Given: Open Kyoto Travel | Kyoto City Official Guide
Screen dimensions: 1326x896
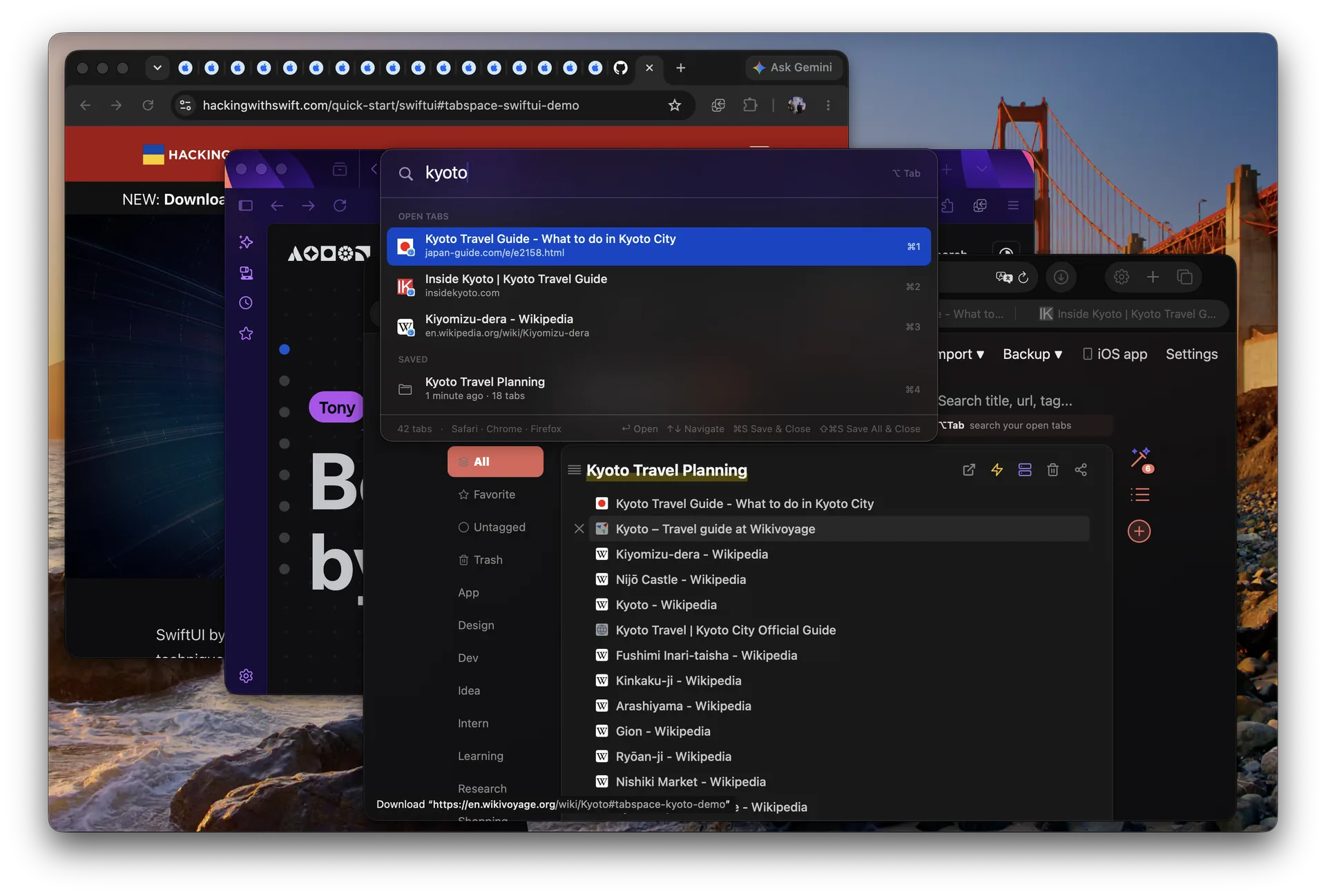Looking at the screenshot, I should pyautogui.click(x=726, y=630).
